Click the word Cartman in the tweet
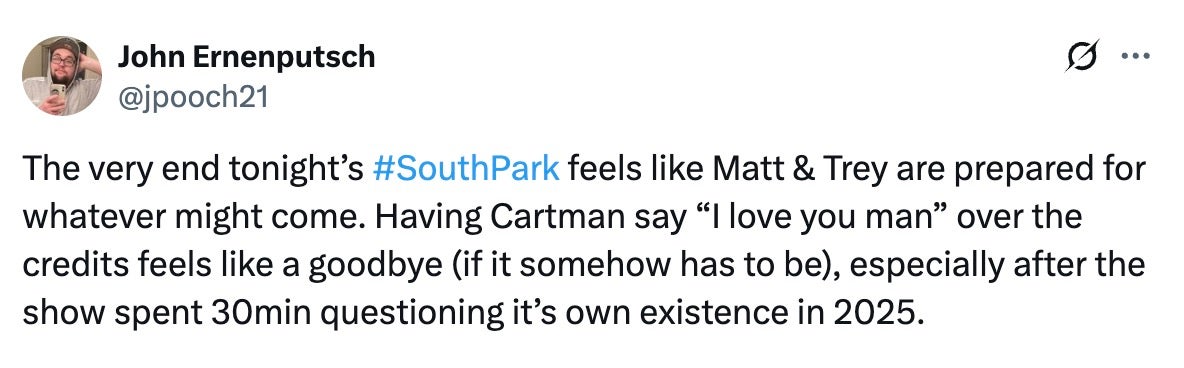Image resolution: width=1184 pixels, height=368 pixels. pos(542,218)
